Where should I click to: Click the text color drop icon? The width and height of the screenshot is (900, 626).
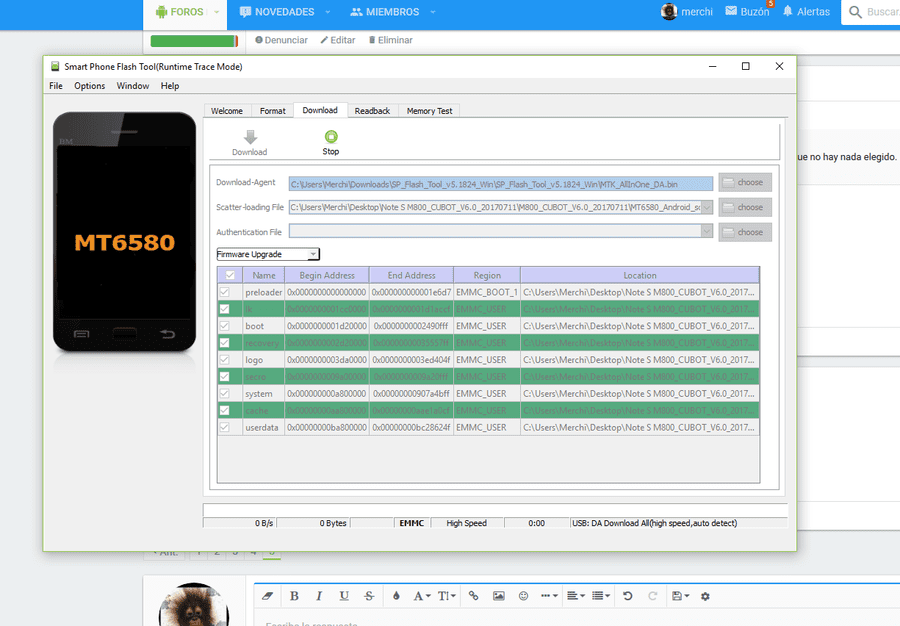pyautogui.click(x=396, y=596)
